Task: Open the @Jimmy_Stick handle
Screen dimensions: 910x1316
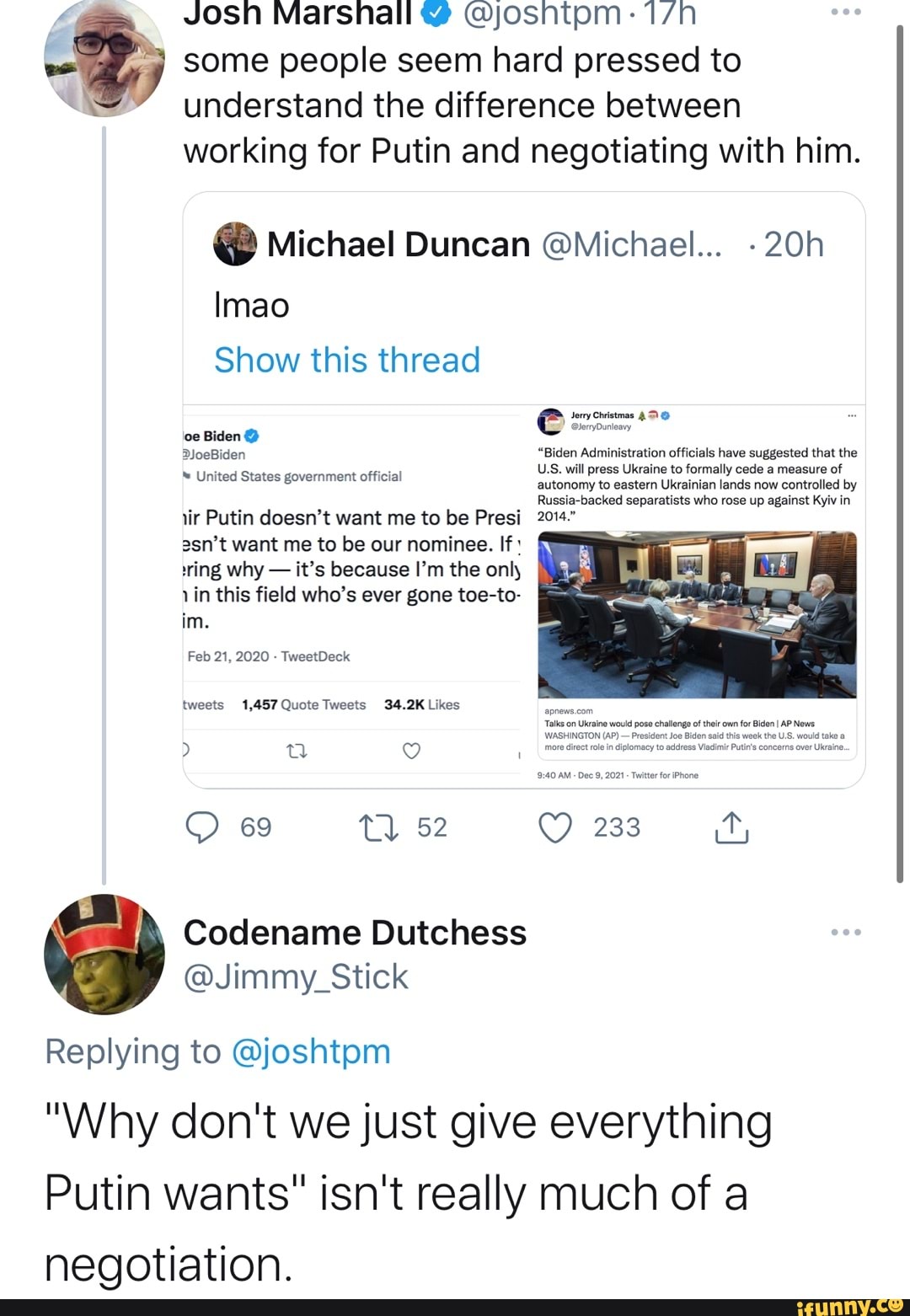Action: pyautogui.click(x=296, y=976)
